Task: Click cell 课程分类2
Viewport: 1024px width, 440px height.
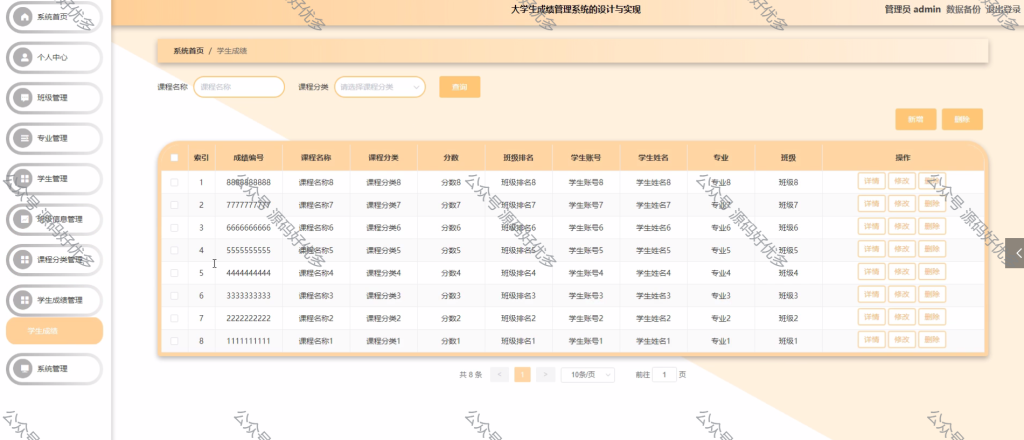Action: tap(383, 319)
